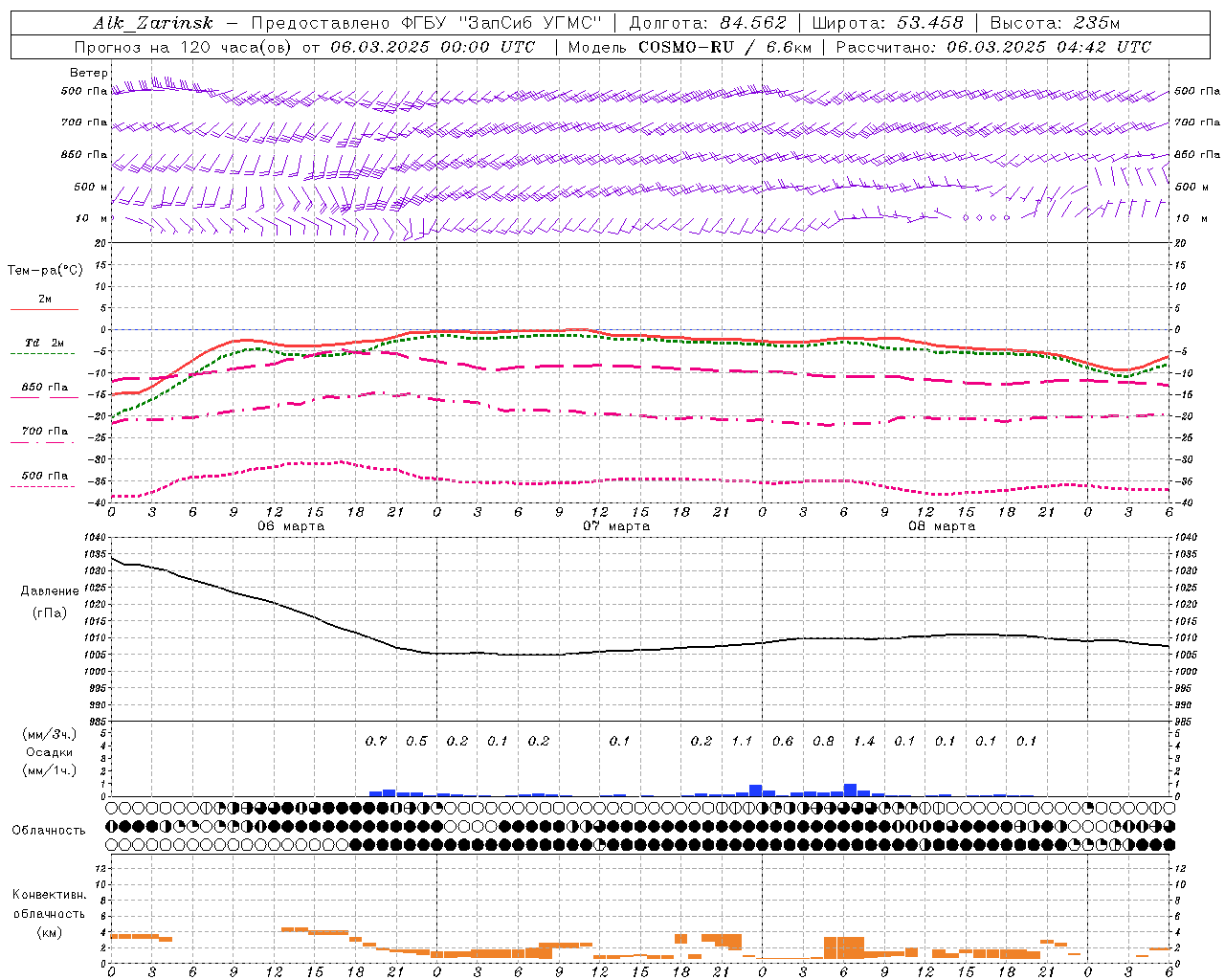Select the '(мм/3ч.)' precipitation unit label
This screenshot has width=1225, height=980.
(x=50, y=734)
